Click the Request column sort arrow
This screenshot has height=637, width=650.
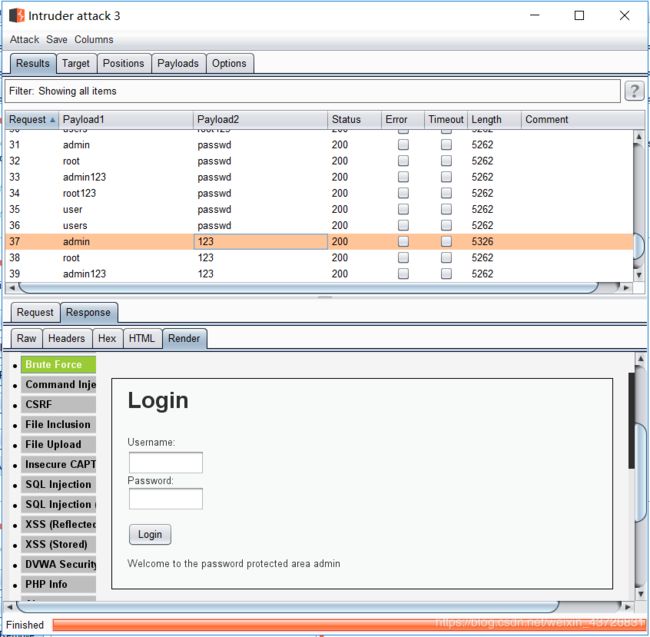[53, 120]
